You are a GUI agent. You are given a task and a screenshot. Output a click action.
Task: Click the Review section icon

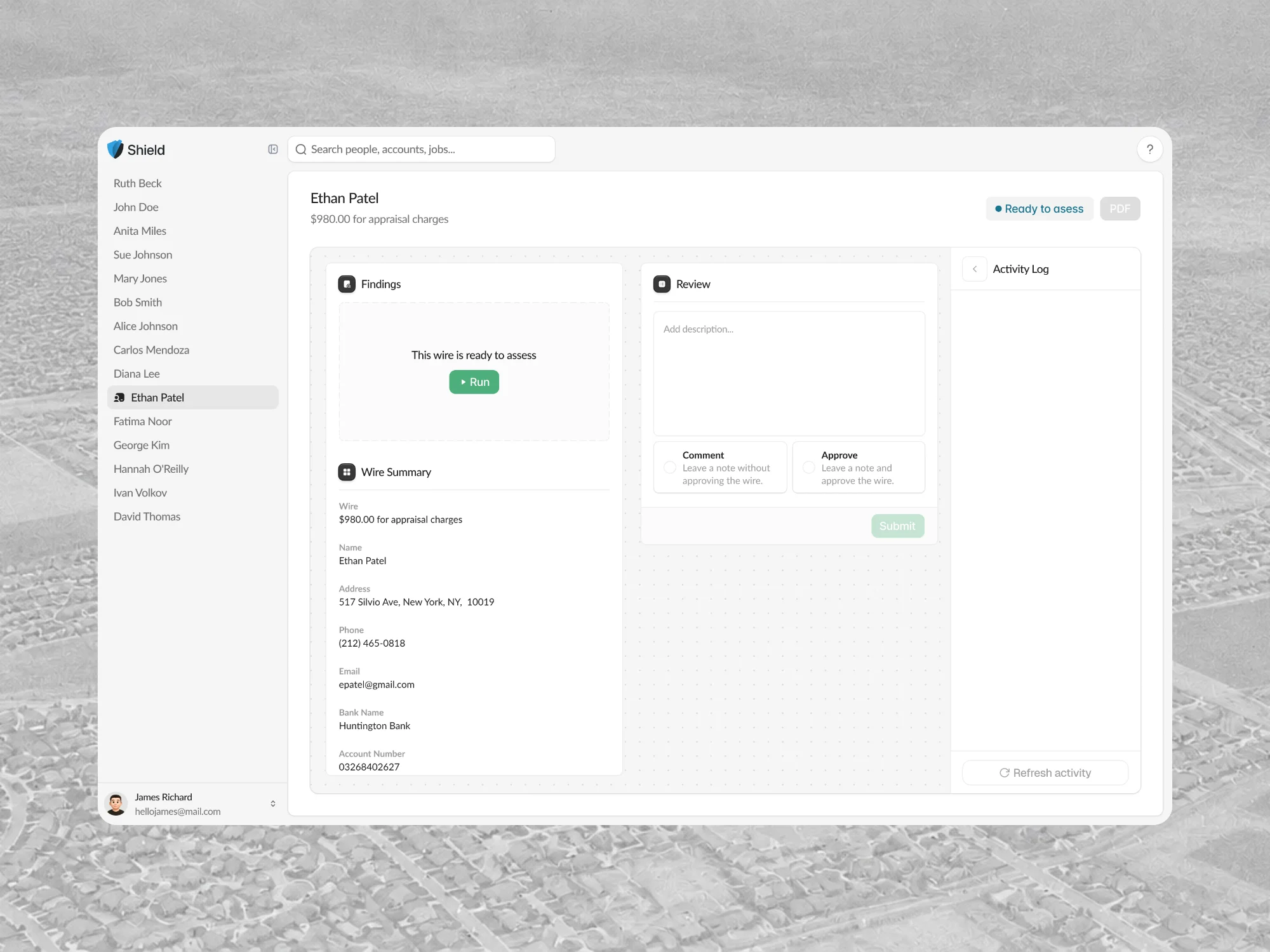coord(662,284)
